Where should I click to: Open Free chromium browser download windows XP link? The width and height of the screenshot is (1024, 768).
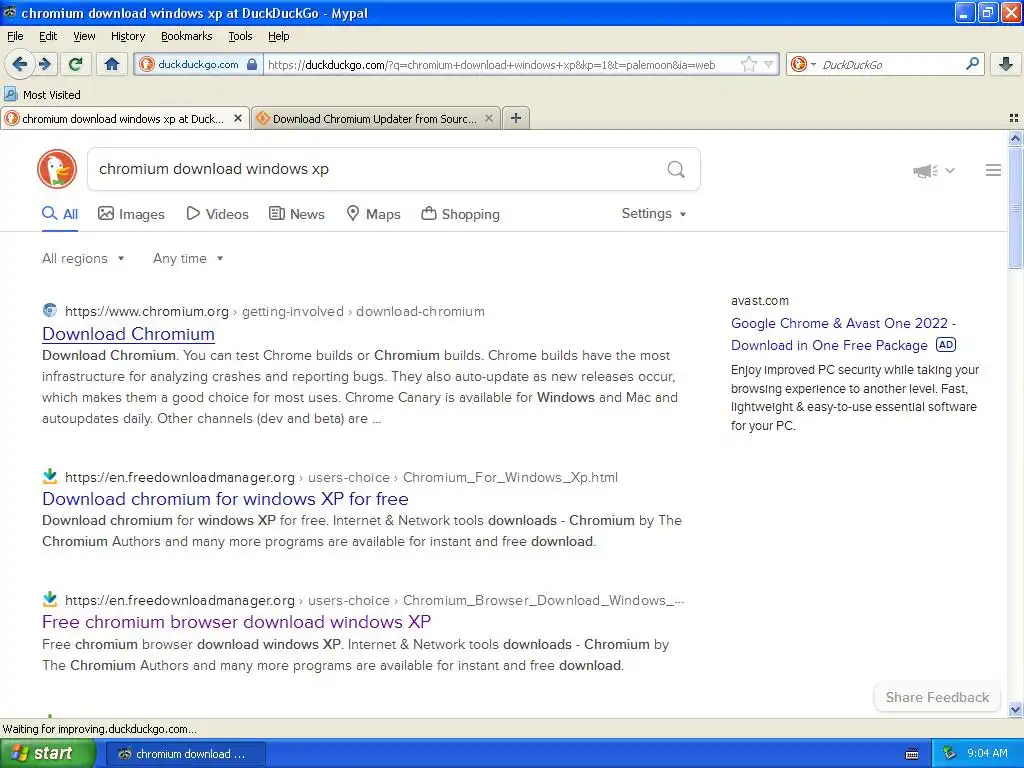[x=236, y=622]
